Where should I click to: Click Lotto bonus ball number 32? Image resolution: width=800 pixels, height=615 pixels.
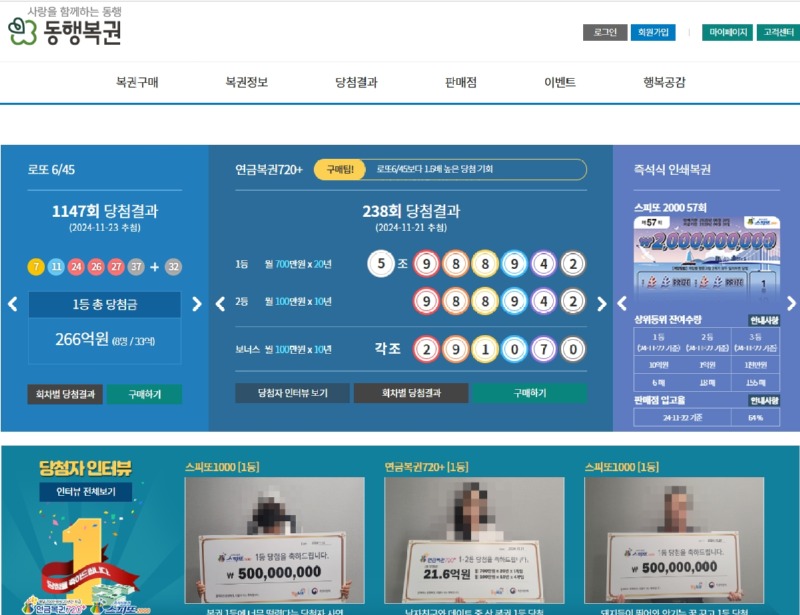(173, 266)
